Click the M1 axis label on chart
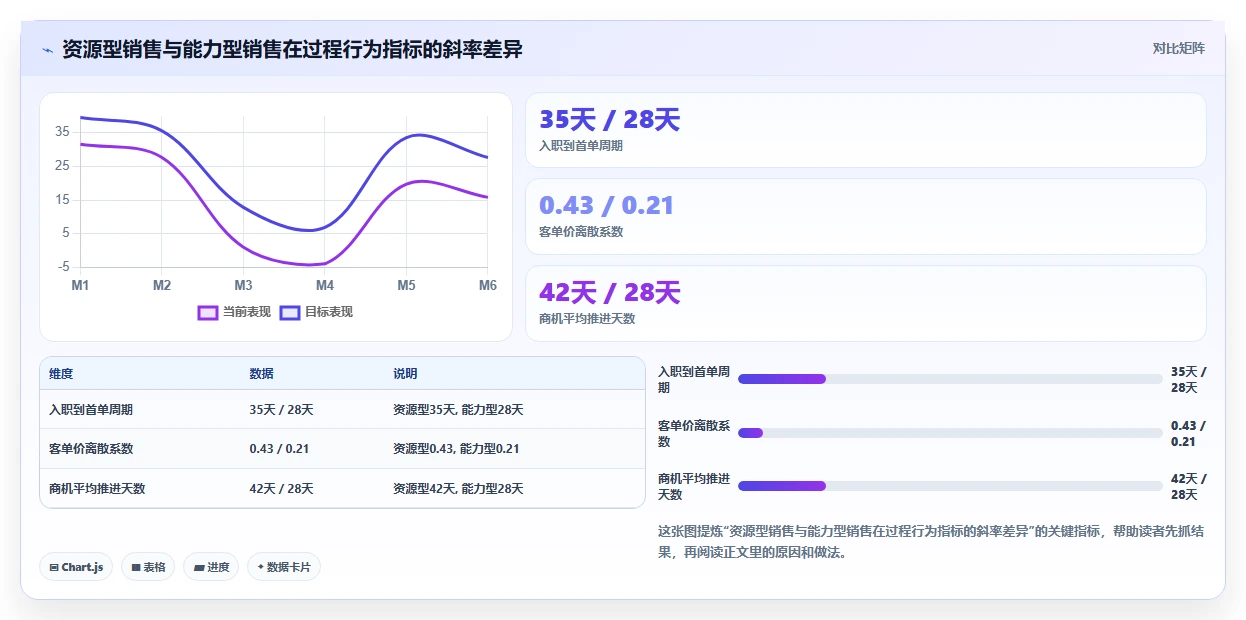The image size is (1246, 620). pos(80,286)
